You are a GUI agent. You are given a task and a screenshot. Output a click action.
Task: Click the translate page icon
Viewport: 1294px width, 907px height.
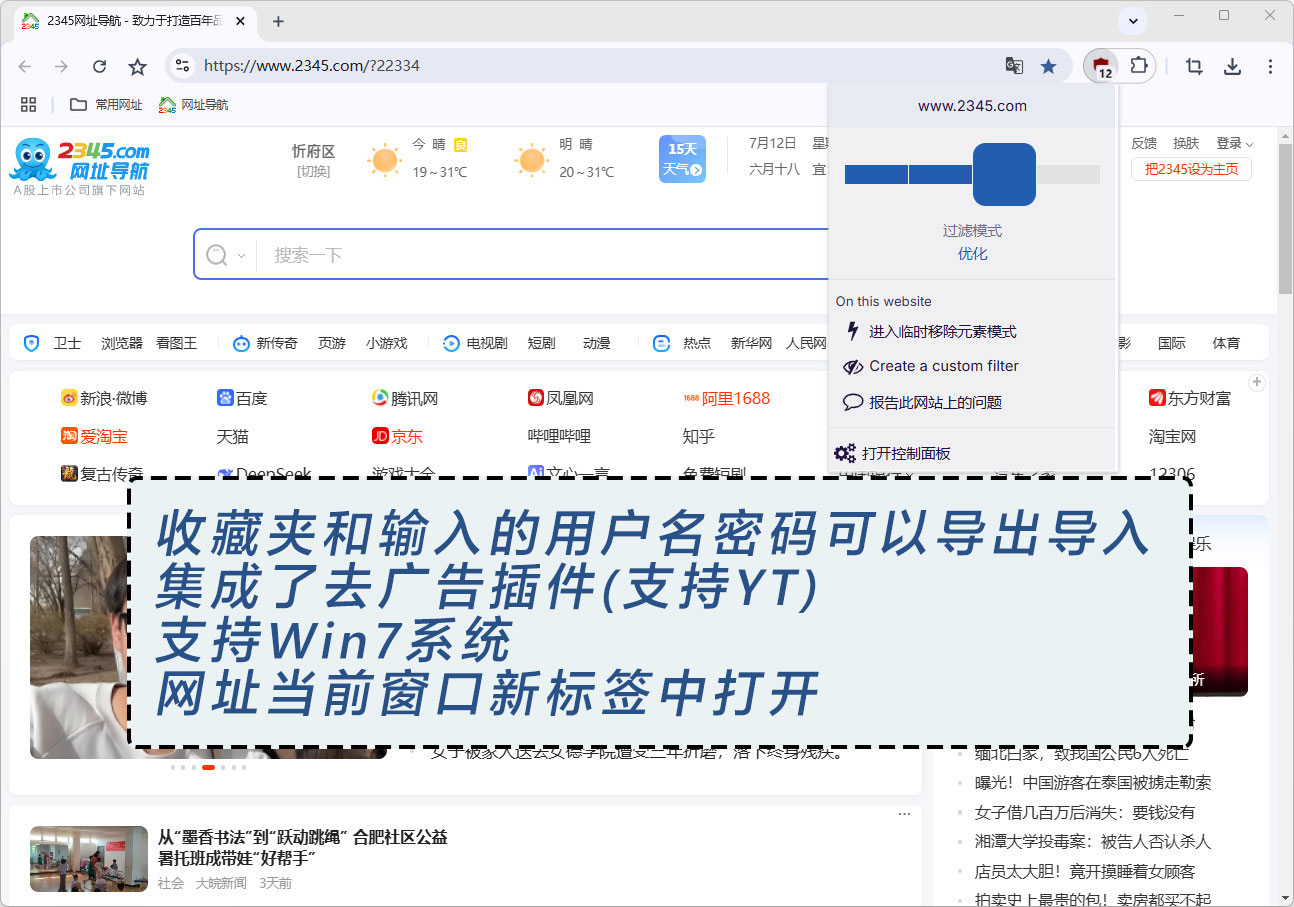point(1014,66)
